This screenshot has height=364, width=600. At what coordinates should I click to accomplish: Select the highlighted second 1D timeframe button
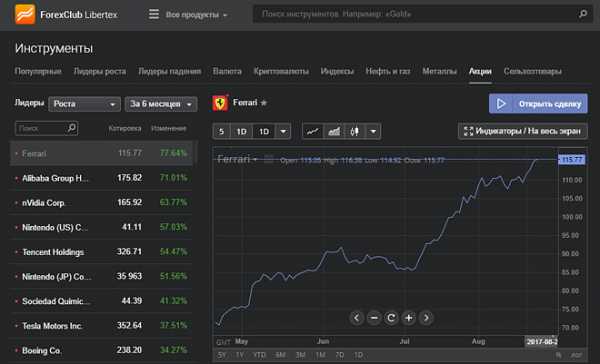pyautogui.click(x=264, y=132)
